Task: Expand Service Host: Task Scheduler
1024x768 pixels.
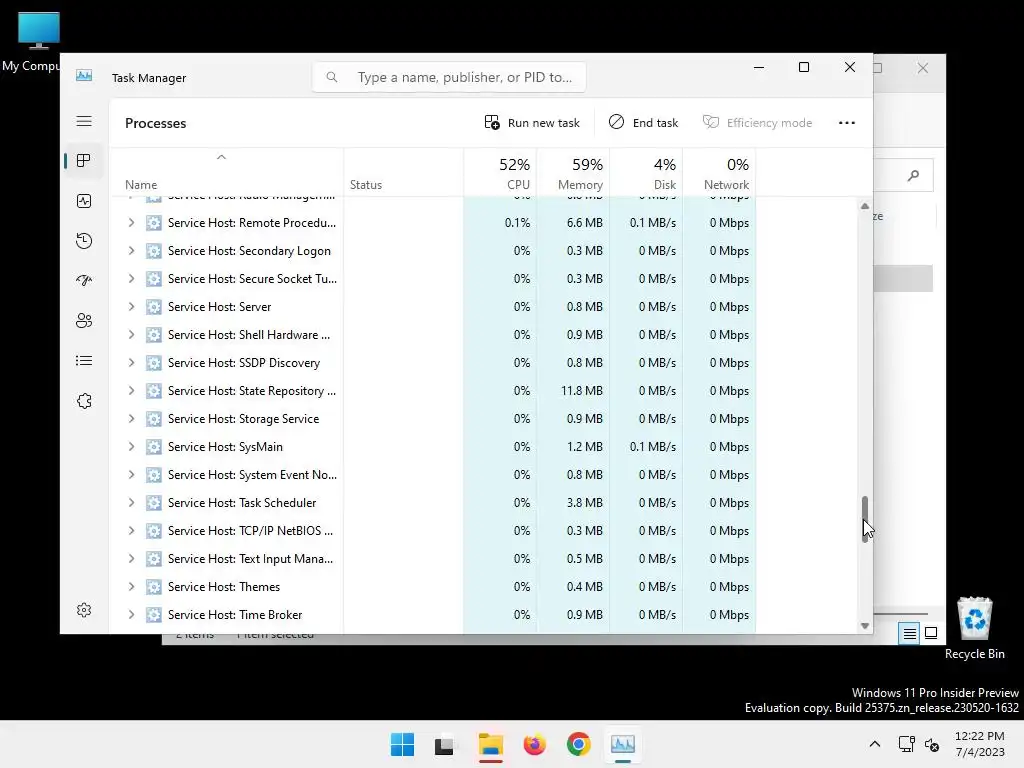Action: 131,503
